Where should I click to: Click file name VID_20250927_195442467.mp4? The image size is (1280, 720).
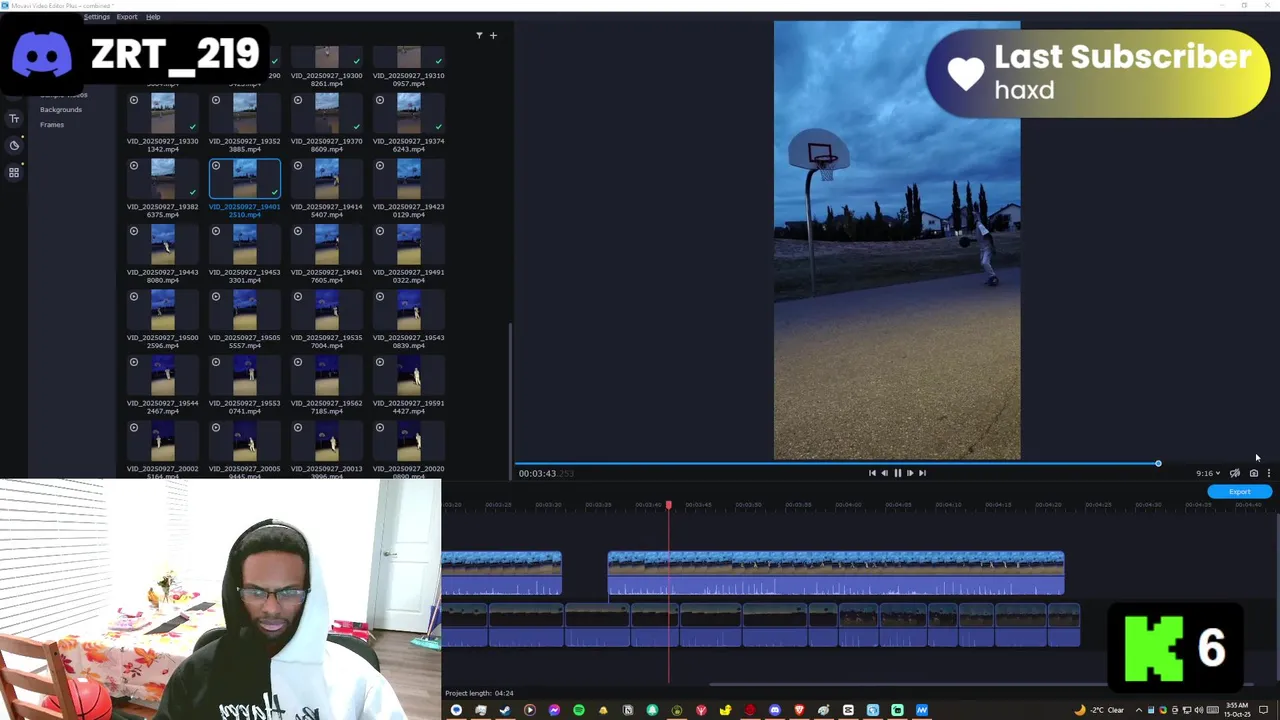[x=163, y=407]
